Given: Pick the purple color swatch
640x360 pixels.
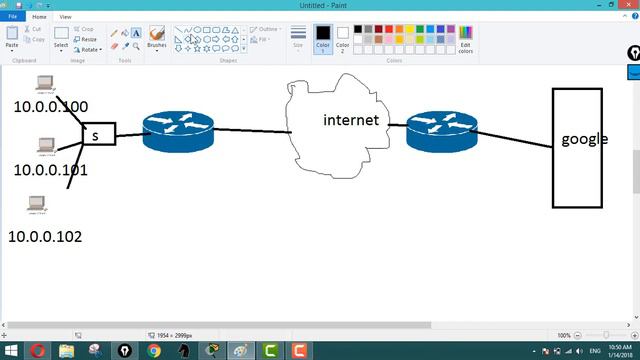Looking at the screenshot, I should pos(451,29).
